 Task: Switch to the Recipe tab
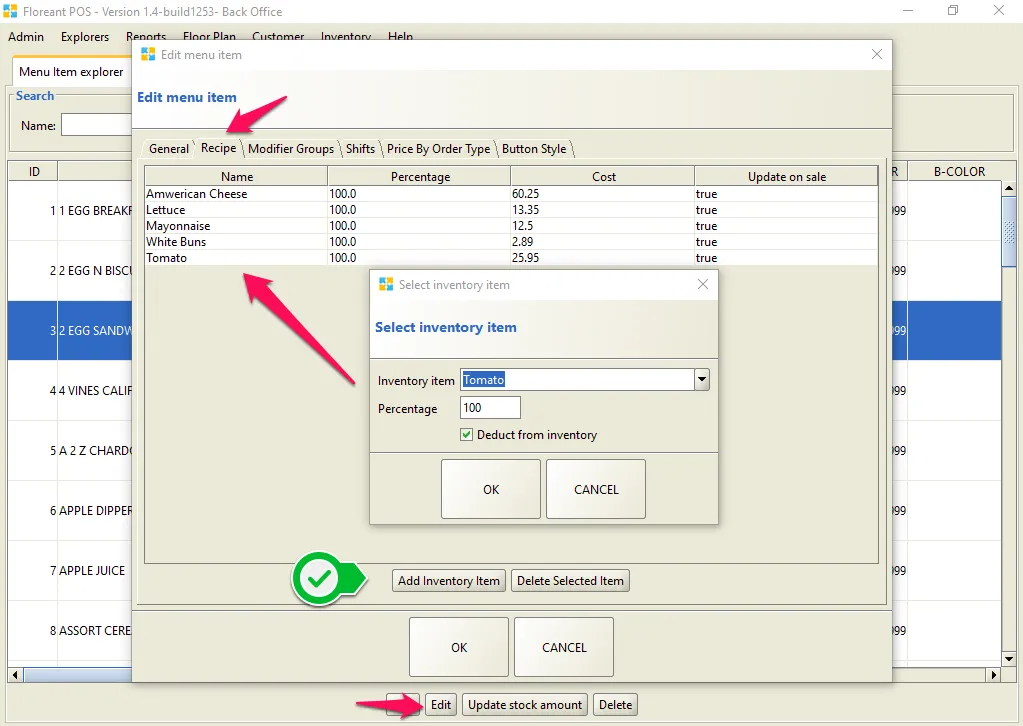[219, 148]
